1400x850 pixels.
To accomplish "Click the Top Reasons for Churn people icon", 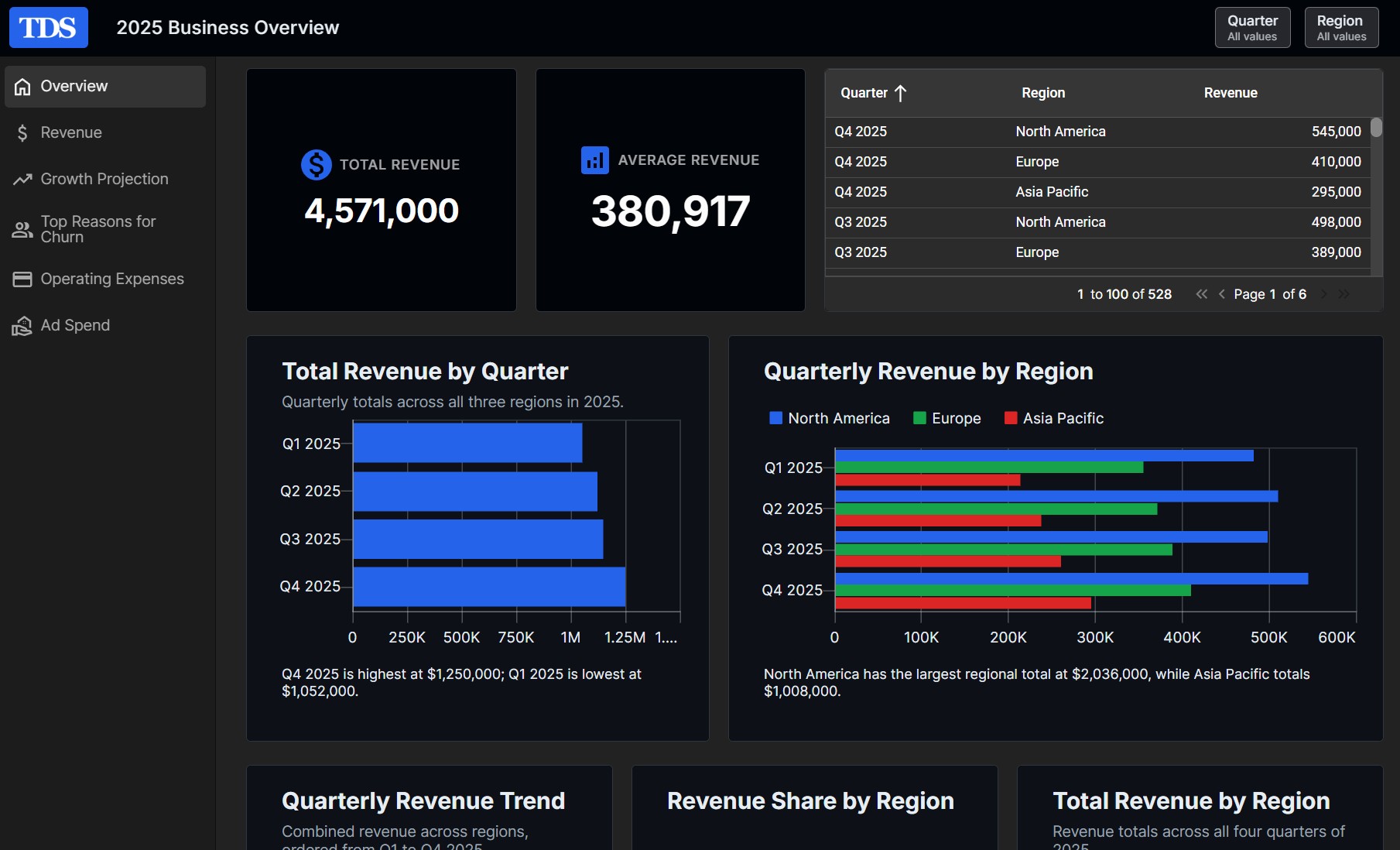I will click(22, 230).
